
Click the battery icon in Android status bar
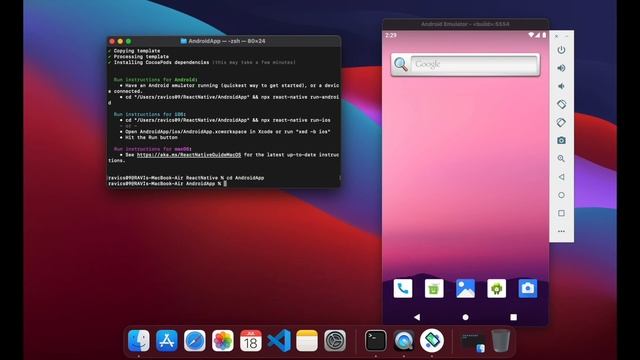(544, 35)
